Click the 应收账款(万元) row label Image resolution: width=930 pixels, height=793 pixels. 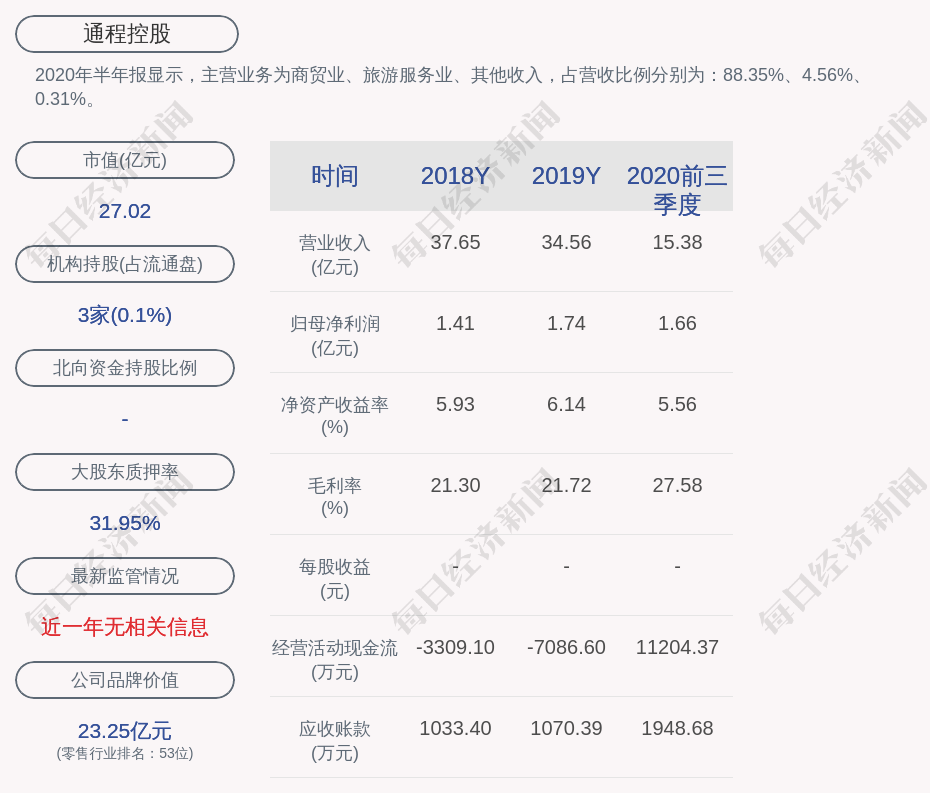point(335,741)
